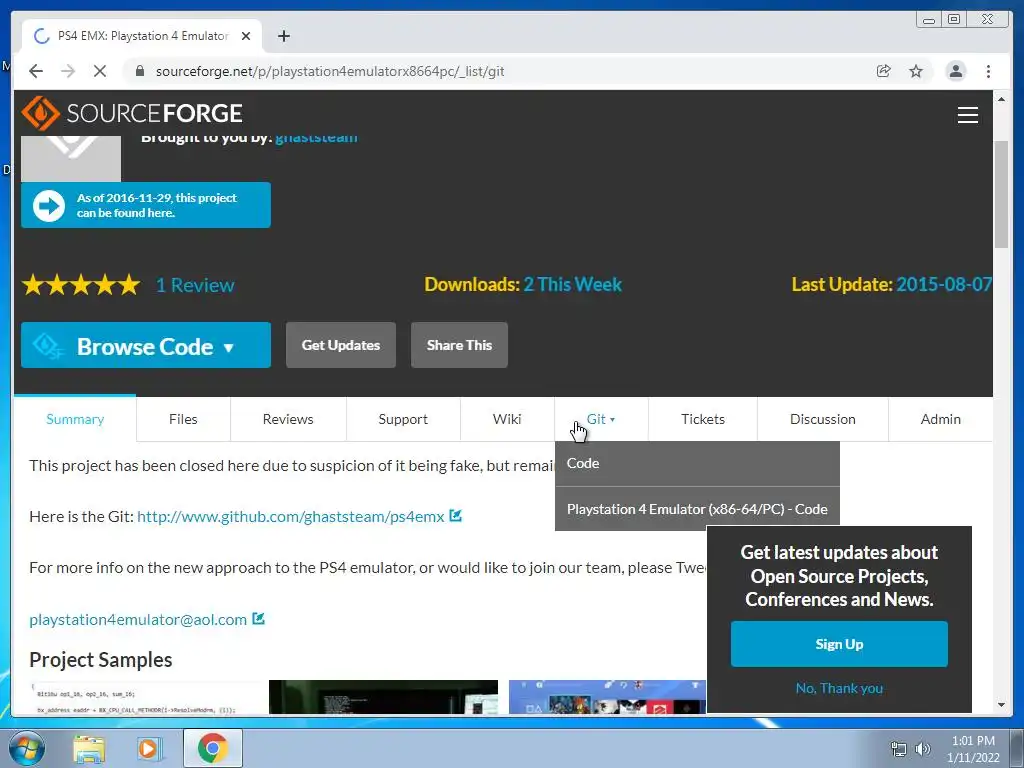Click the Last Update 2015-08-07 date
This screenshot has width=1024, height=768.
(944, 284)
